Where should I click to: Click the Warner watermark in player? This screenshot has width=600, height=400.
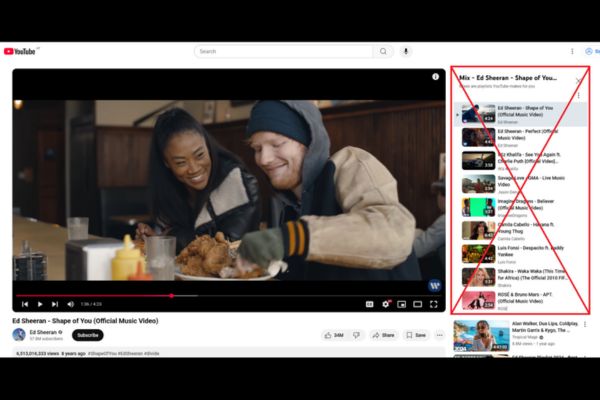click(434, 286)
